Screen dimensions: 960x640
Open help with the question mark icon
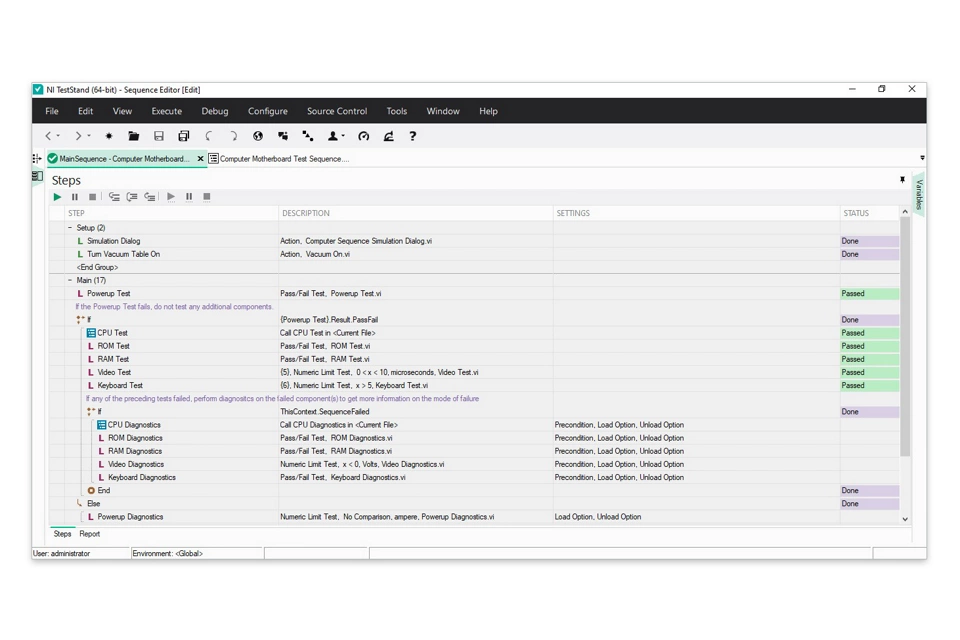click(412, 136)
